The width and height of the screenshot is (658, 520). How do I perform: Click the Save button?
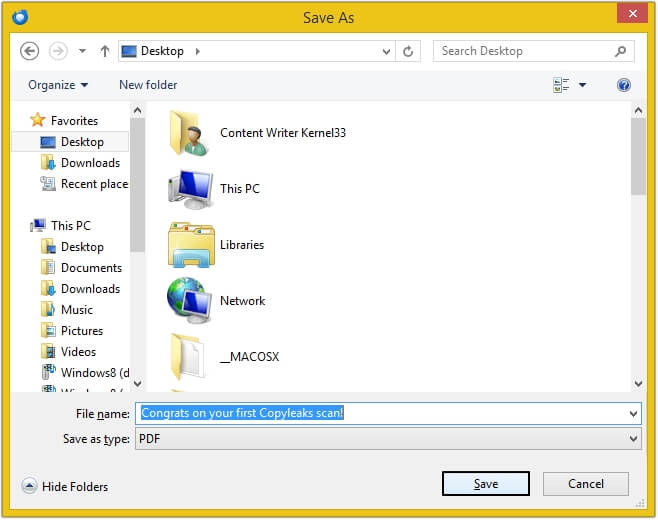click(x=486, y=484)
